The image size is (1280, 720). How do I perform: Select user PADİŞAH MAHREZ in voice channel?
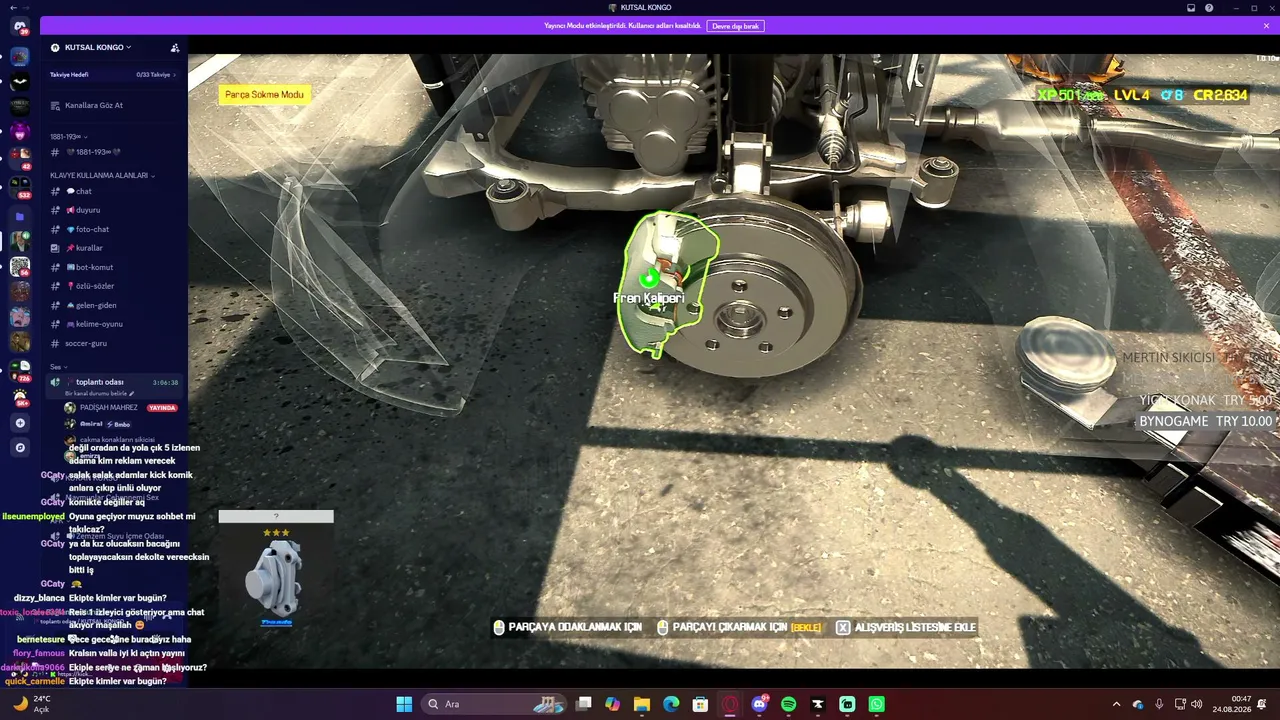[108, 408]
